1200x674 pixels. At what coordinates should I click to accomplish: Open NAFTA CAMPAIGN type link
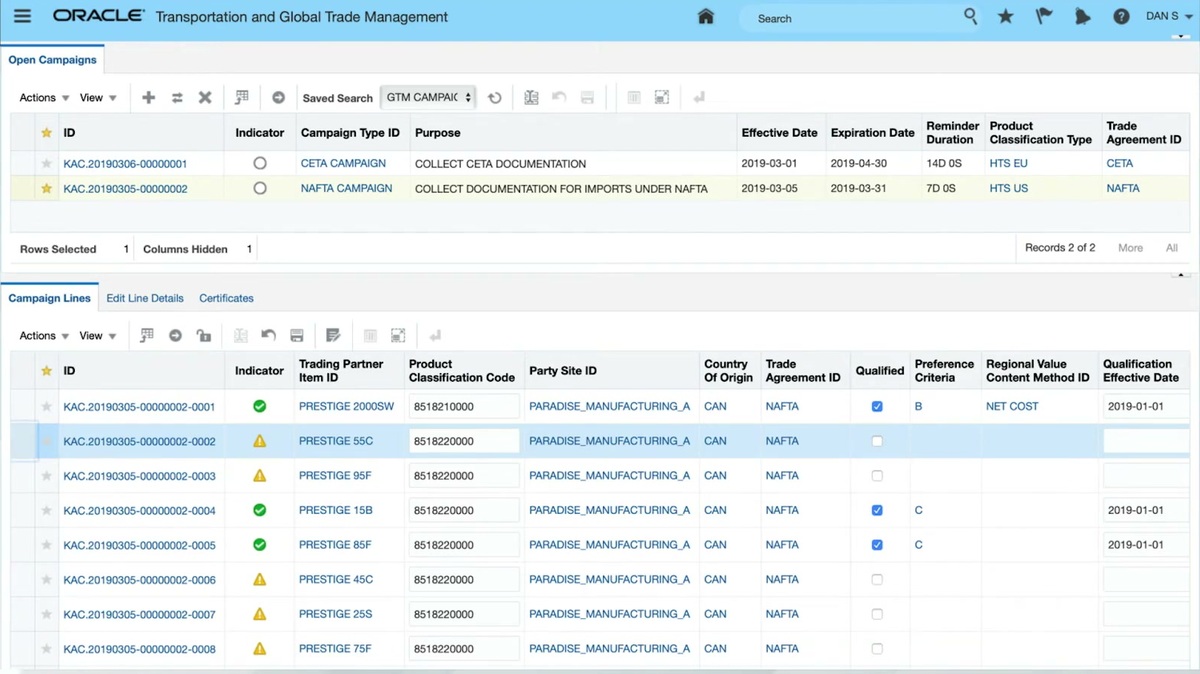pos(346,188)
